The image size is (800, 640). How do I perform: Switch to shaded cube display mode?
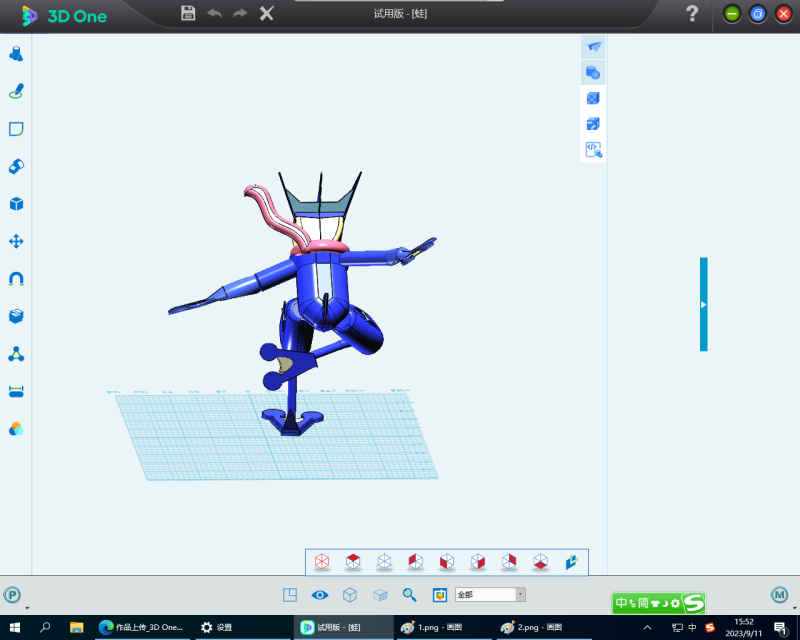pyautogui.click(x=380, y=595)
